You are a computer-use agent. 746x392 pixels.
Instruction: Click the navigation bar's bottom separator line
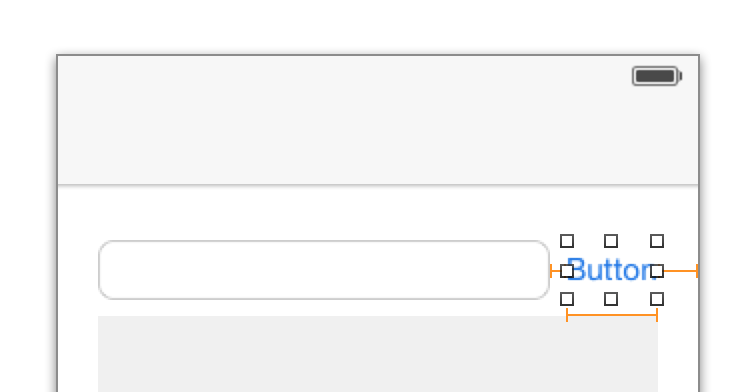pyautogui.click(x=378, y=185)
